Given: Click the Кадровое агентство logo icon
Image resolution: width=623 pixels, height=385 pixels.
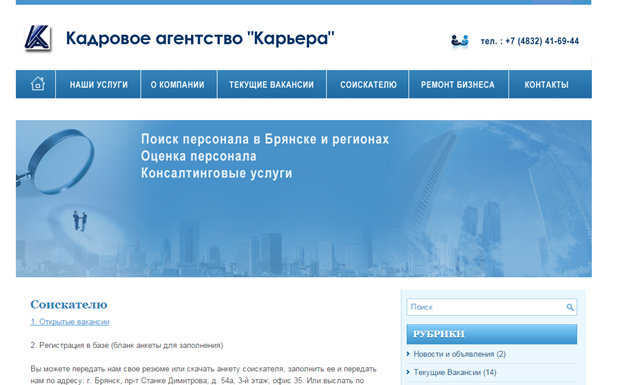Looking at the screenshot, I should click(x=38, y=39).
